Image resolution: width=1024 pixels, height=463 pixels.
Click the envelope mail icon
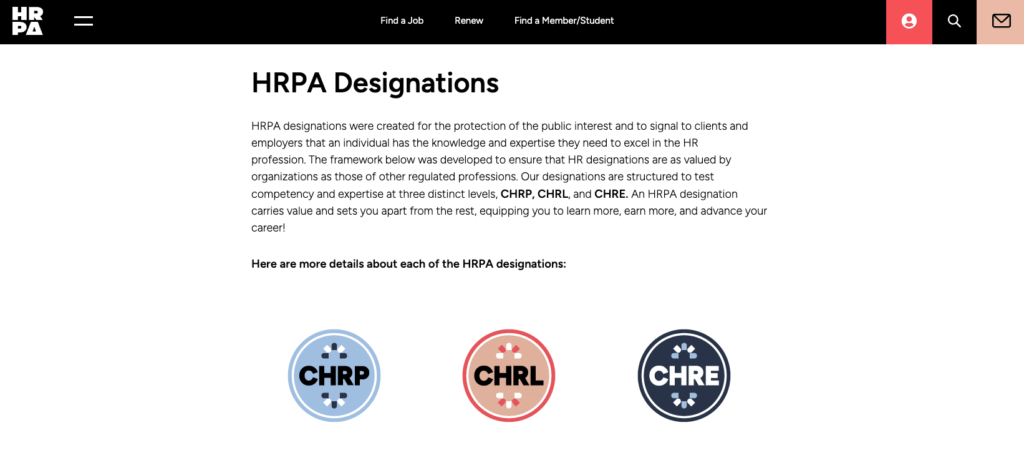[x=1000, y=22]
